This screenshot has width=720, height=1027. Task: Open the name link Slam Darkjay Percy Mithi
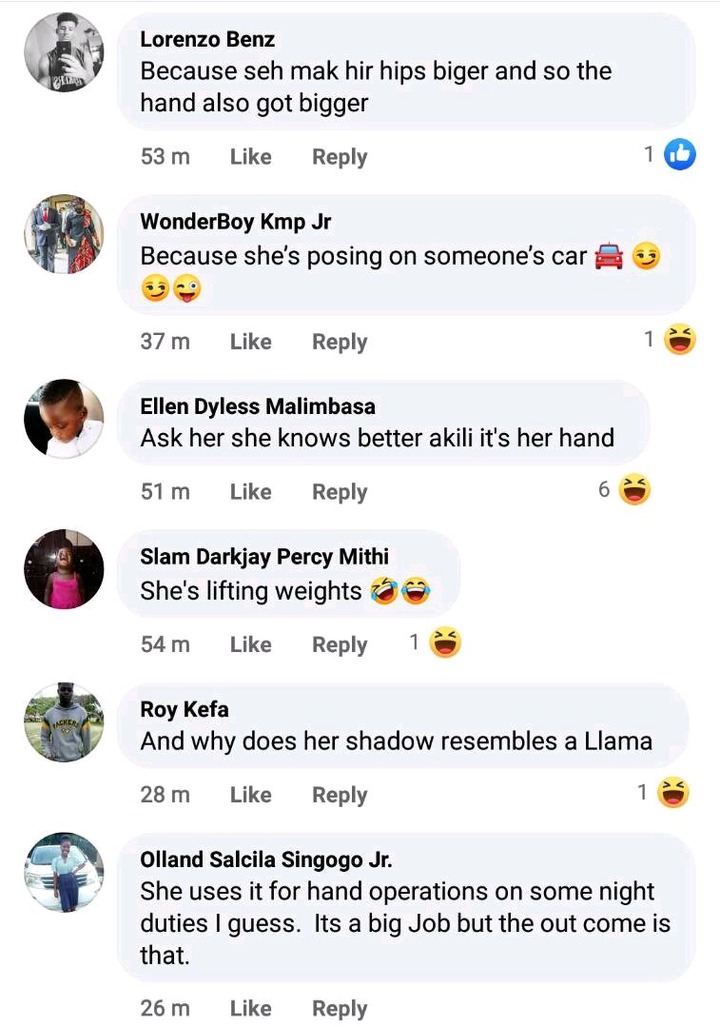click(x=264, y=557)
